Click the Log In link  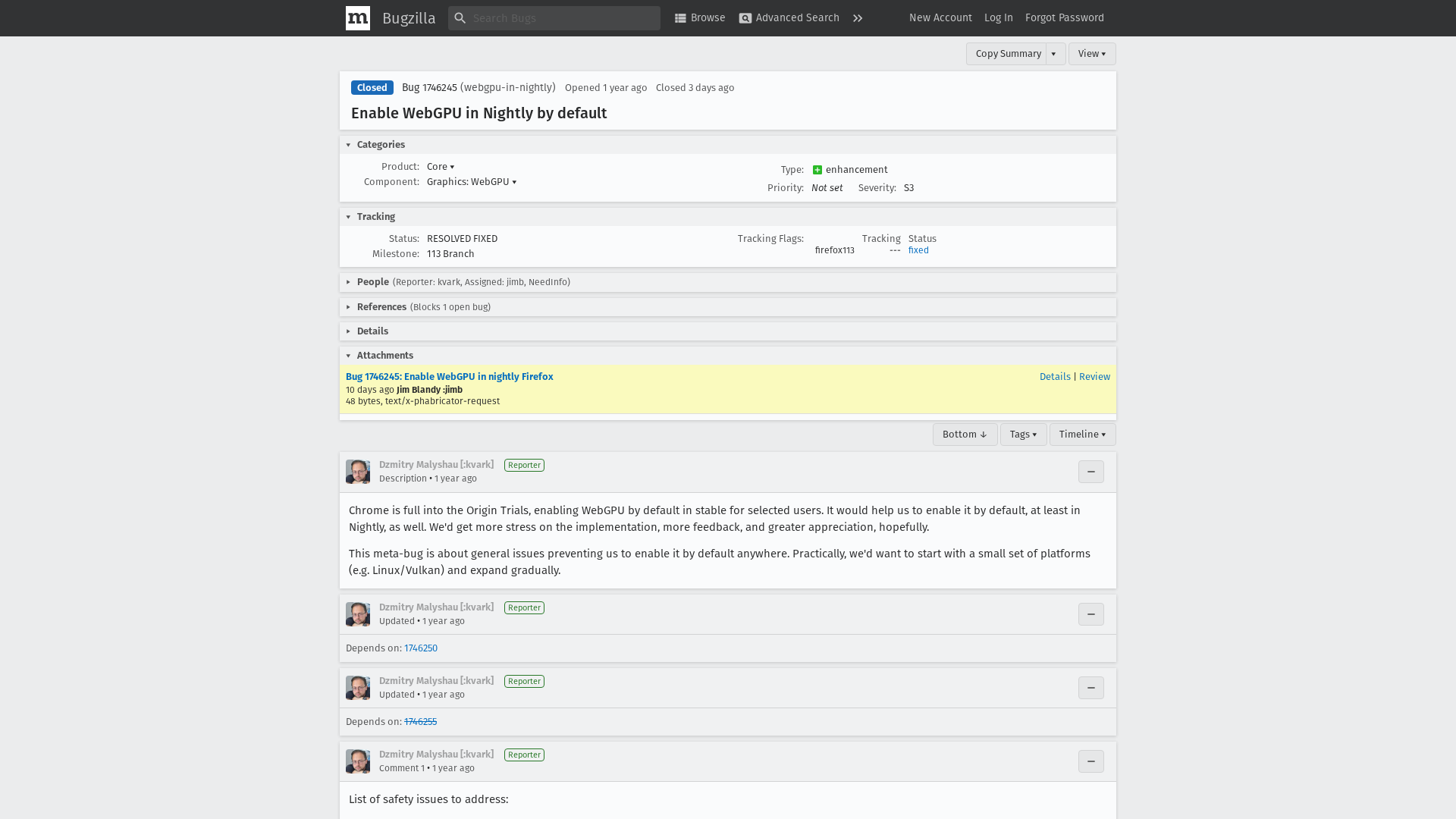tap(998, 18)
